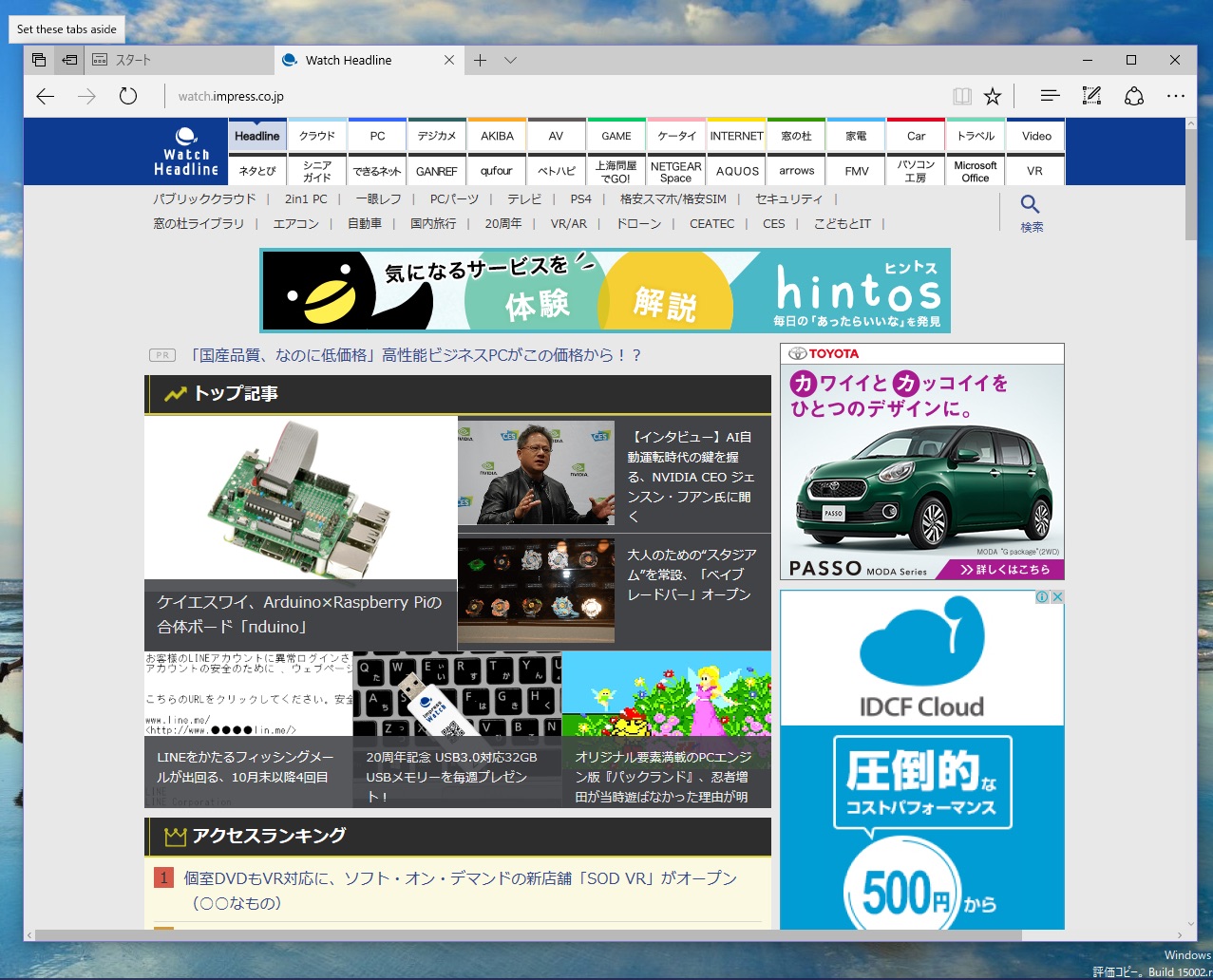Open the USB3.0 32GB memory present article

457,729
